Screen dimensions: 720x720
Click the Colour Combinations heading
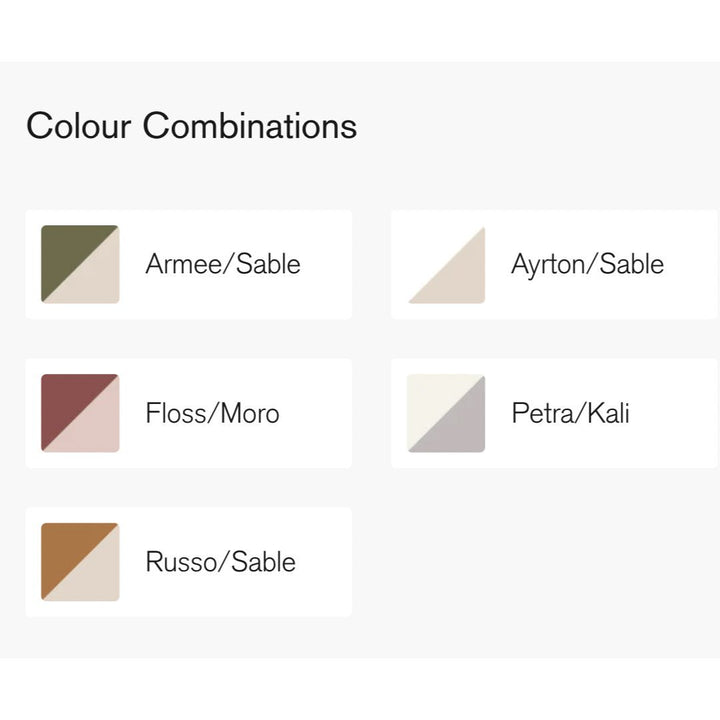191,127
